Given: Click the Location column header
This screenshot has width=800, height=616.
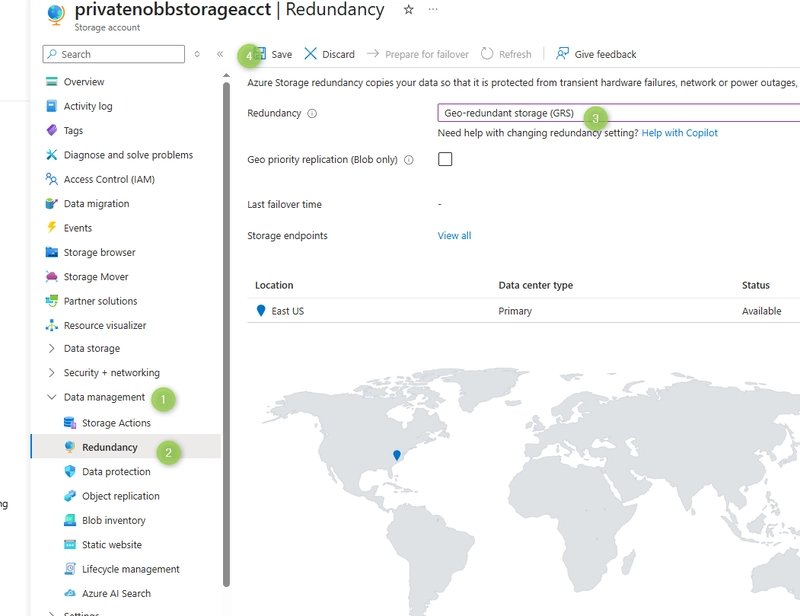Looking at the screenshot, I should pyautogui.click(x=274, y=285).
